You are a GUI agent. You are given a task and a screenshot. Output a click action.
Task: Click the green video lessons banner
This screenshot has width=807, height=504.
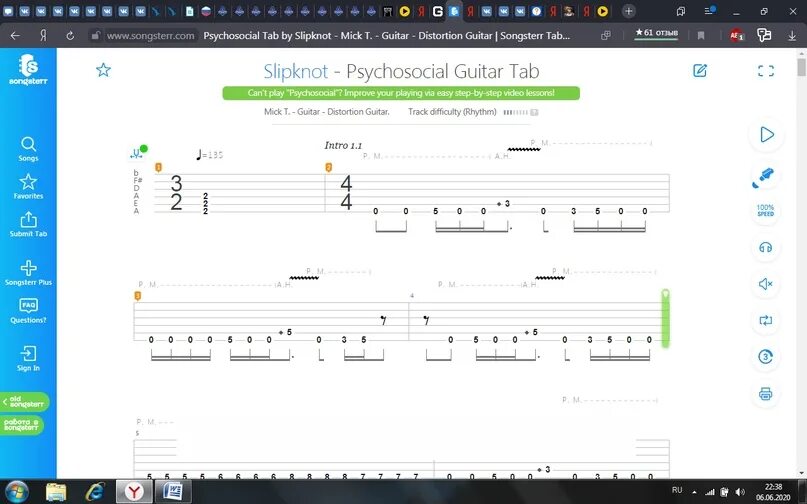coord(401,93)
